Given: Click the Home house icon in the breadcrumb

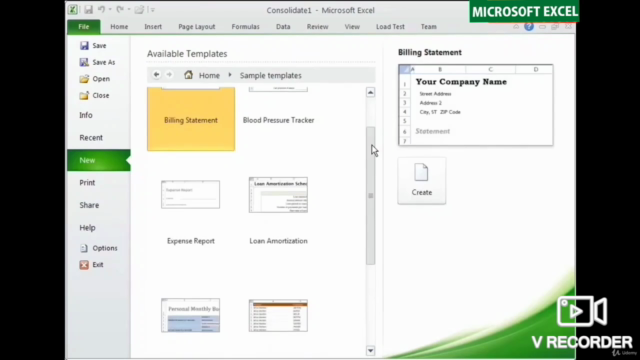Looking at the screenshot, I should pos(188,75).
